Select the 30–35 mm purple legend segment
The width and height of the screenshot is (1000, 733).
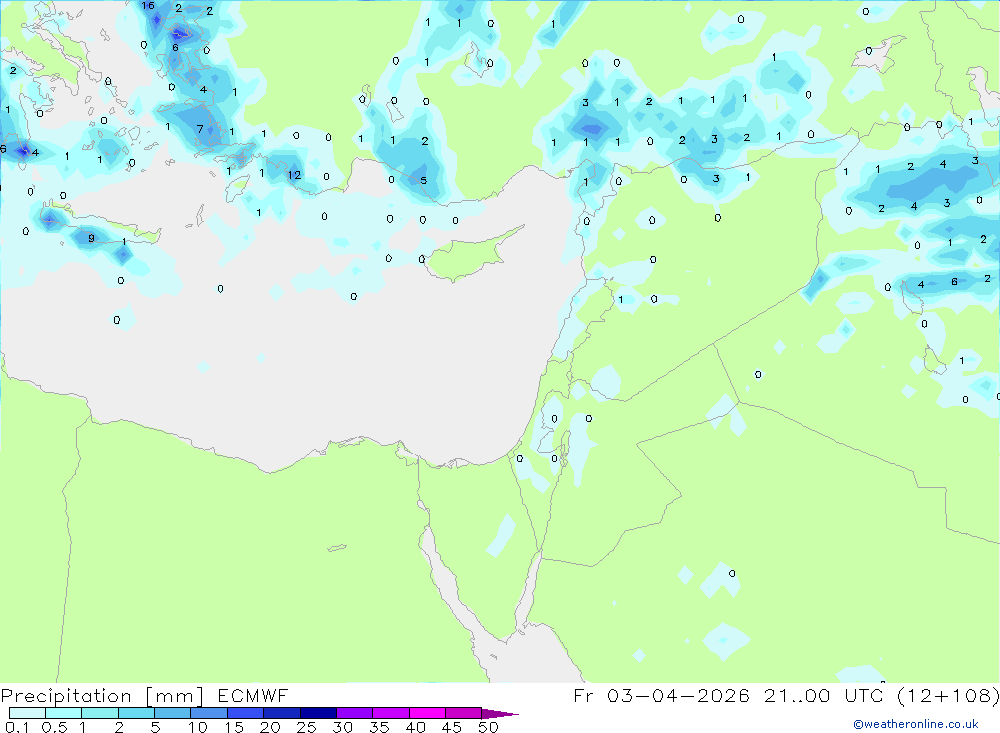[x=355, y=713]
